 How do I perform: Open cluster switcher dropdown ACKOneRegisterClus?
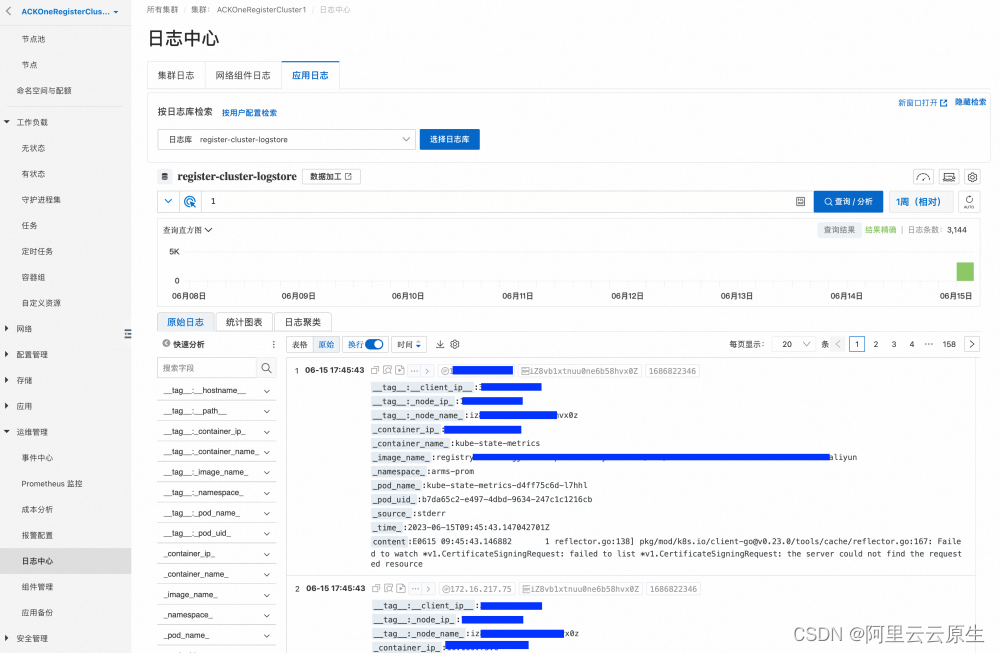[70, 11]
